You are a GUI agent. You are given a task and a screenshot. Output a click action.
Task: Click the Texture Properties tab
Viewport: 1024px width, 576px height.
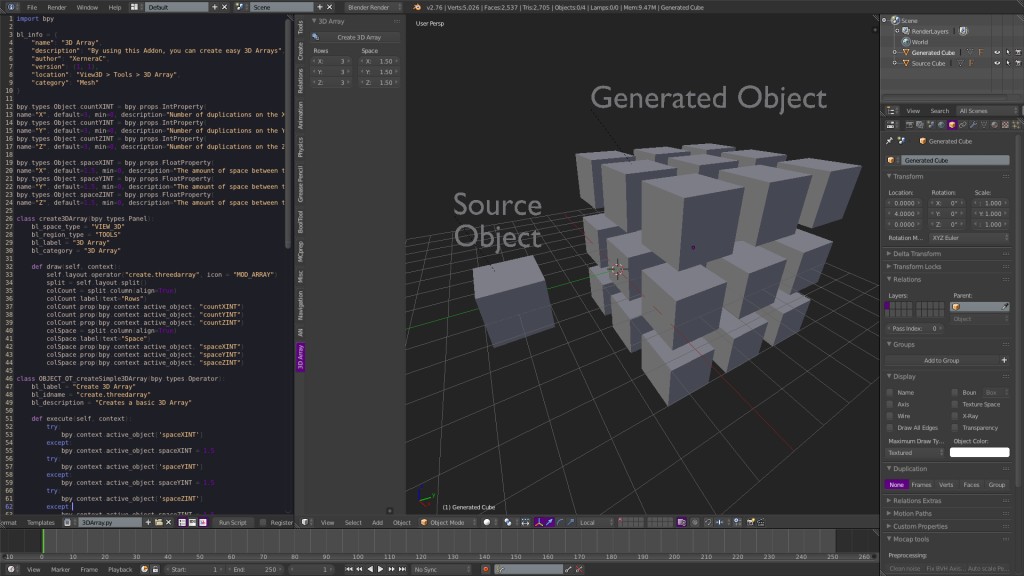pos(1005,124)
